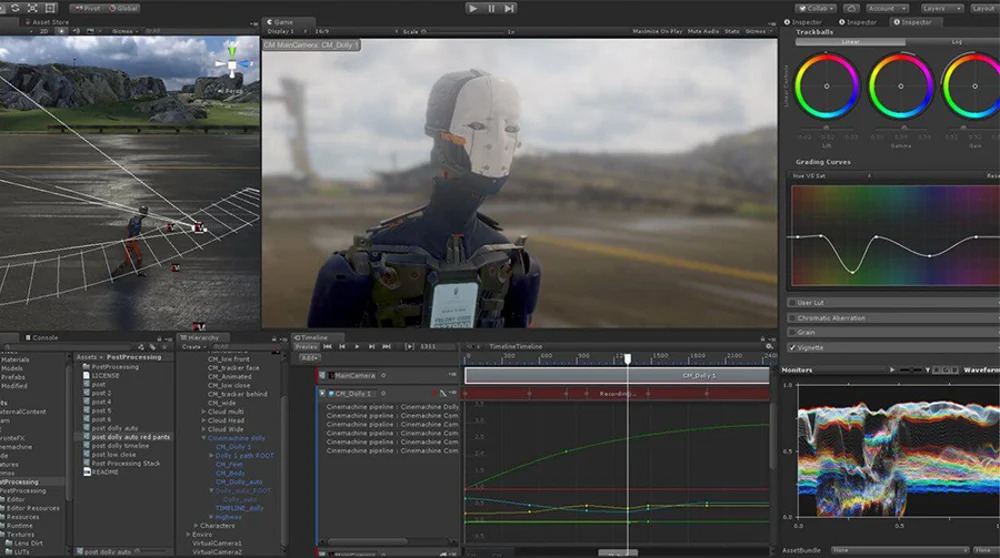Expand the Cloud multi hierarchy item

pos(204,411)
